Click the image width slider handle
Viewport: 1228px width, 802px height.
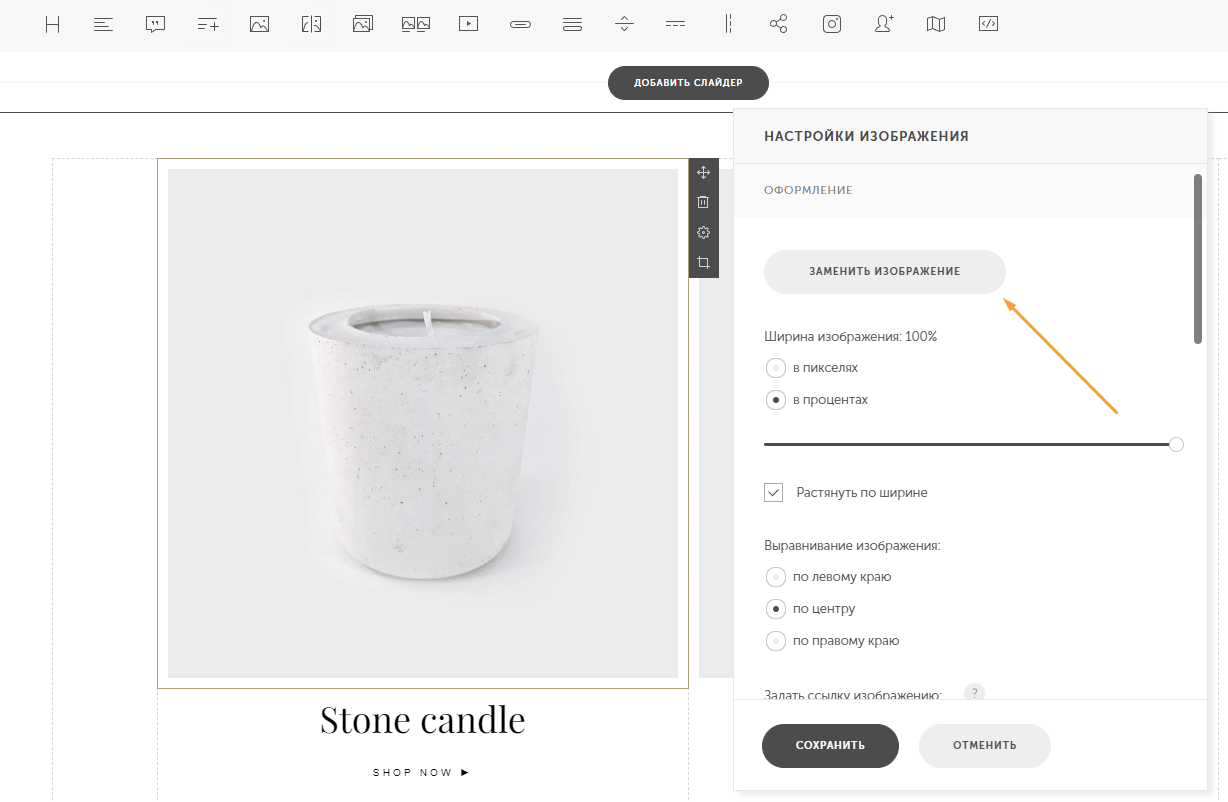click(x=1176, y=444)
